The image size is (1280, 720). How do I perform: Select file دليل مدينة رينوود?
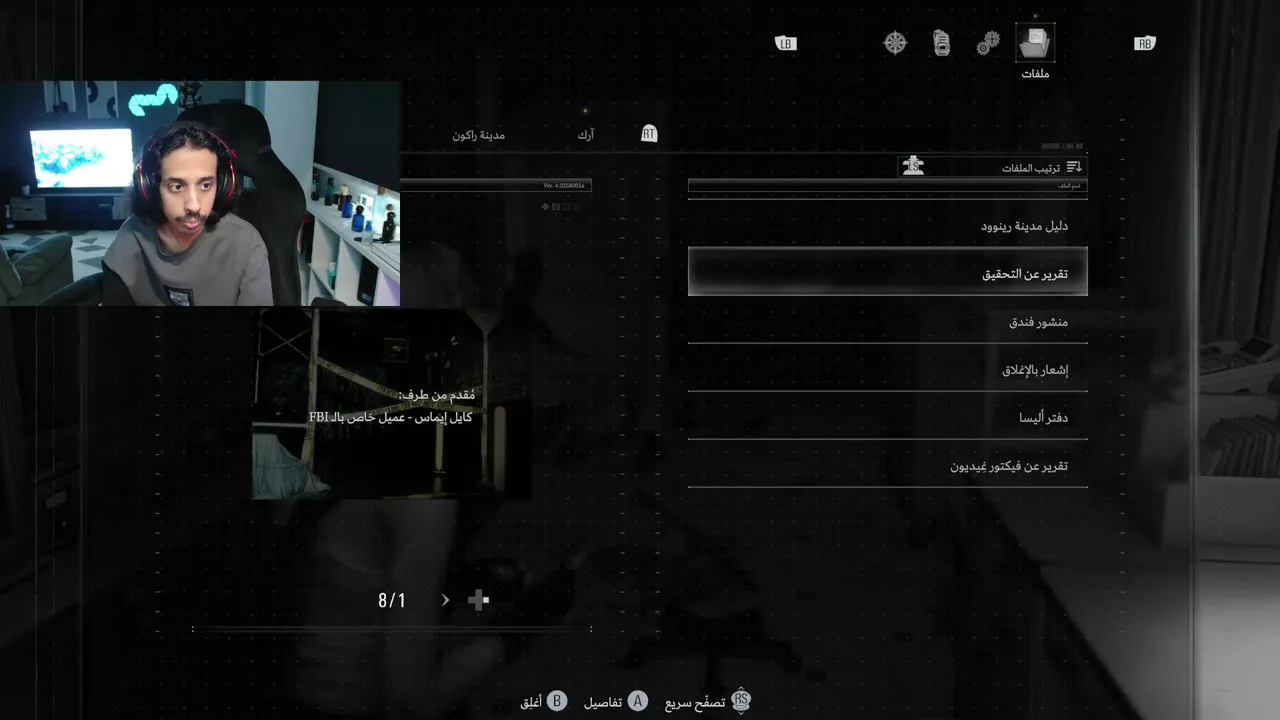point(888,225)
